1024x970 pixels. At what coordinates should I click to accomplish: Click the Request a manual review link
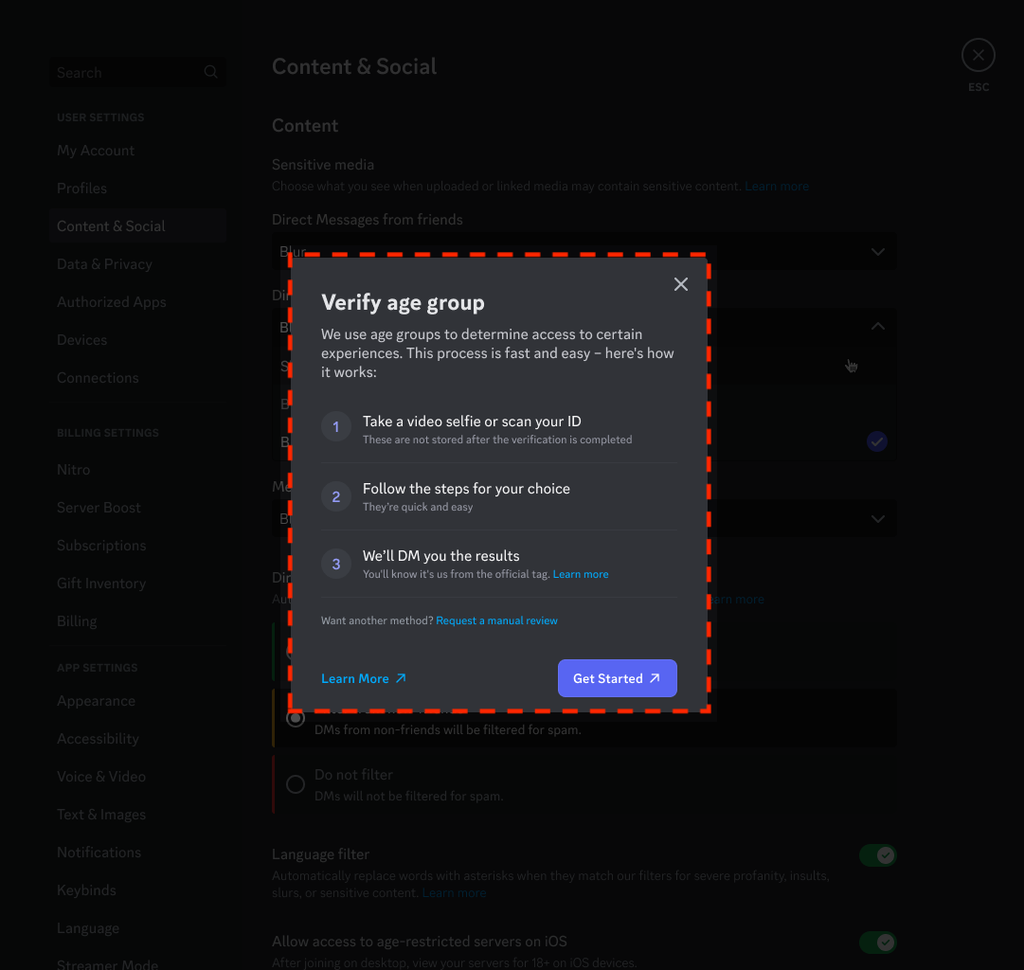(x=497, y=620)
